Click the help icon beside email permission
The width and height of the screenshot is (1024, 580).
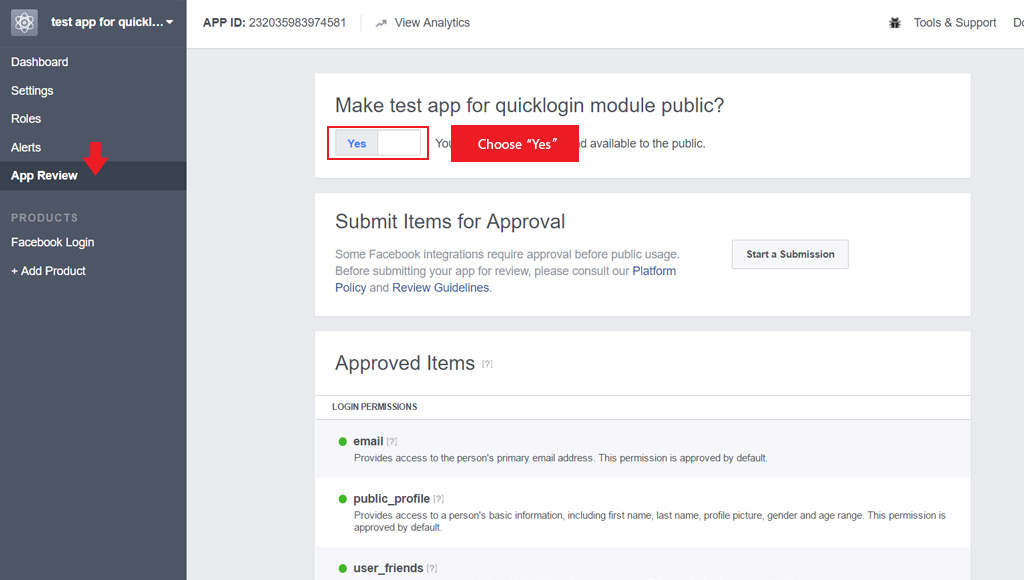pos(392,442)
